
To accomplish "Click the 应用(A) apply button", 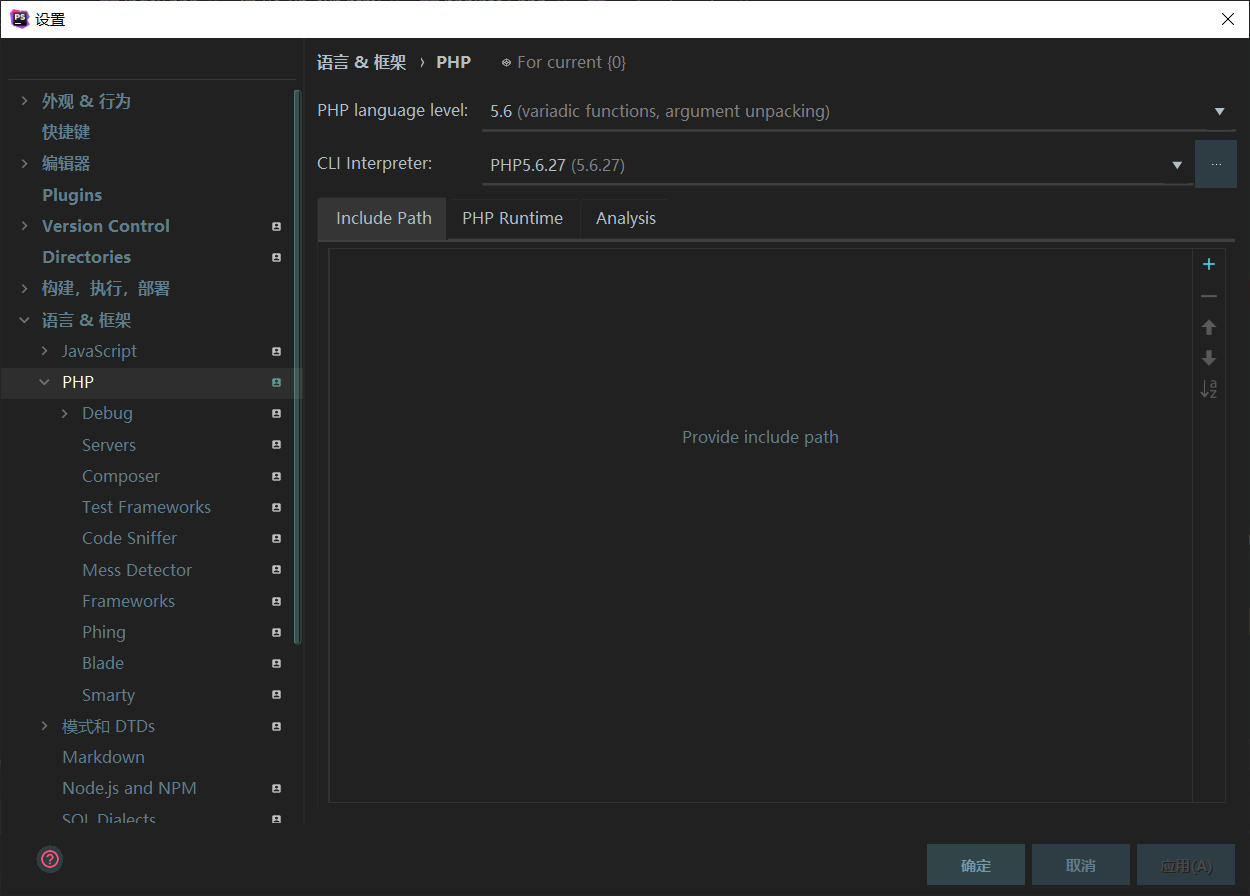I will [1186, 865].
